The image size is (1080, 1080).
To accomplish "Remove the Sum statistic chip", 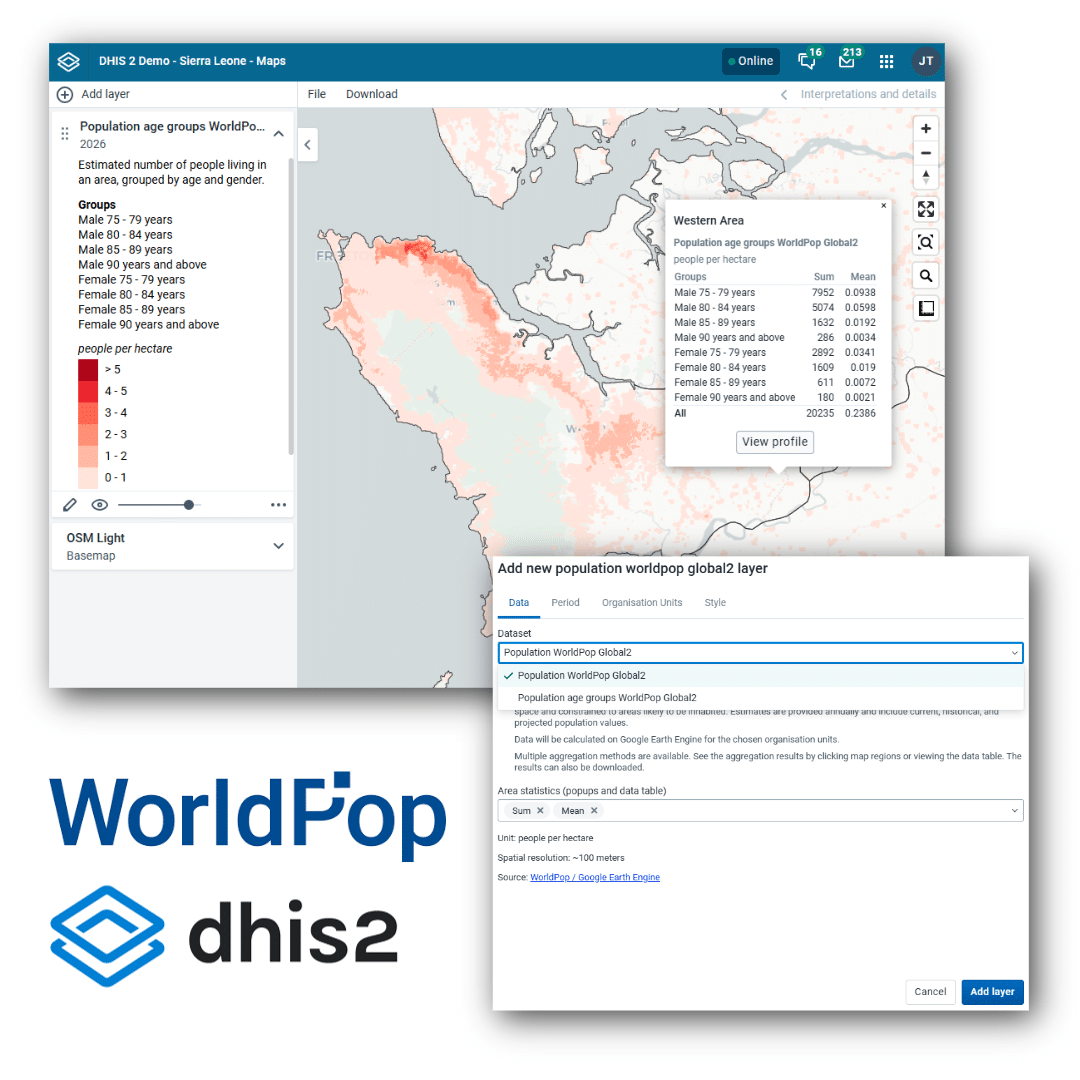I will (540, 811).
